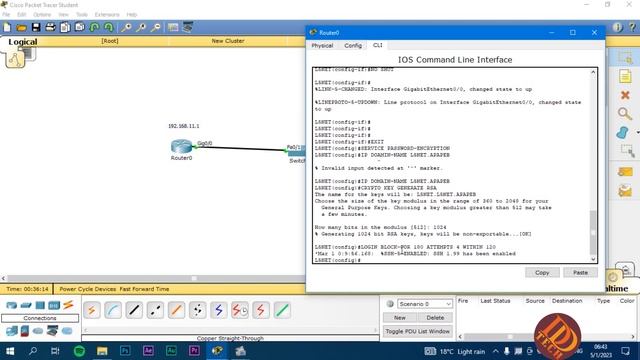
Task: Redo with the second green arrow icon
Action: [x=109, y=27]
